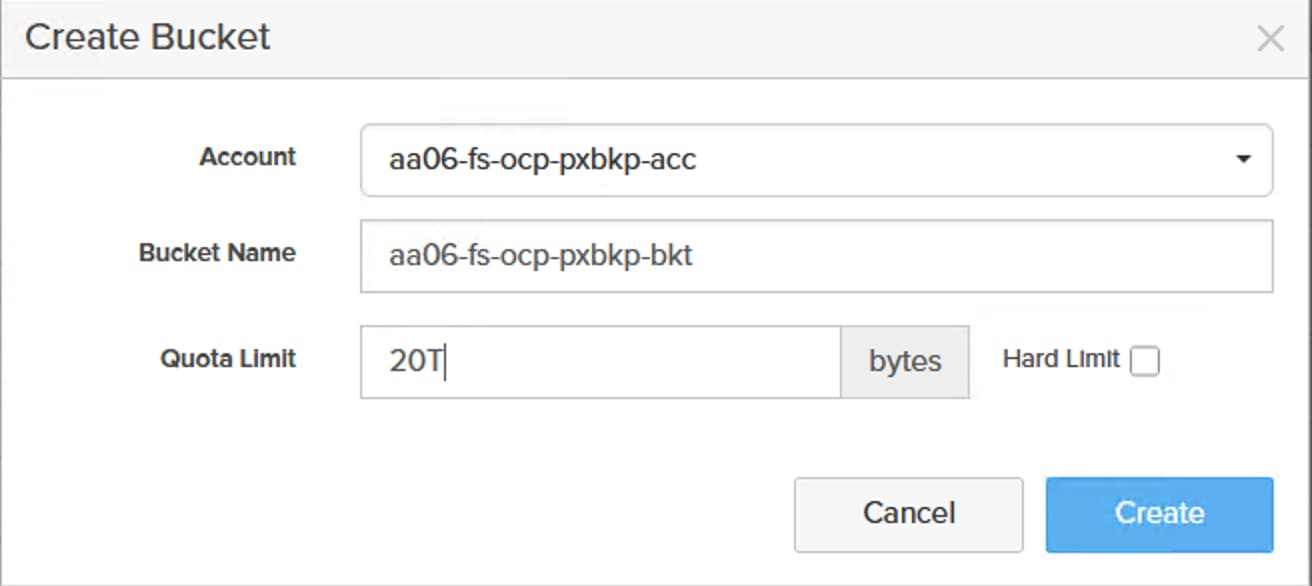The width and height of the screenshot is (1312, 586).
Task: Enable the Hard Limit checkbox
Action: (1144, 362)
